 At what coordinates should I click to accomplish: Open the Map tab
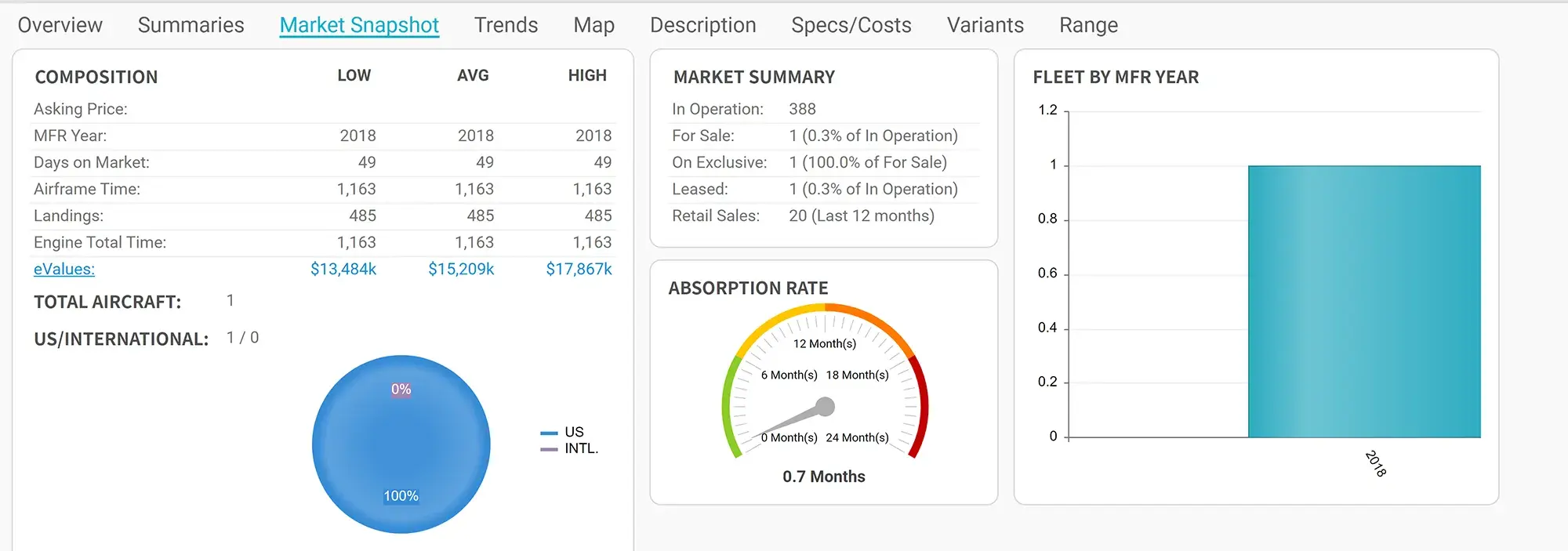click(x=593, y=25)
